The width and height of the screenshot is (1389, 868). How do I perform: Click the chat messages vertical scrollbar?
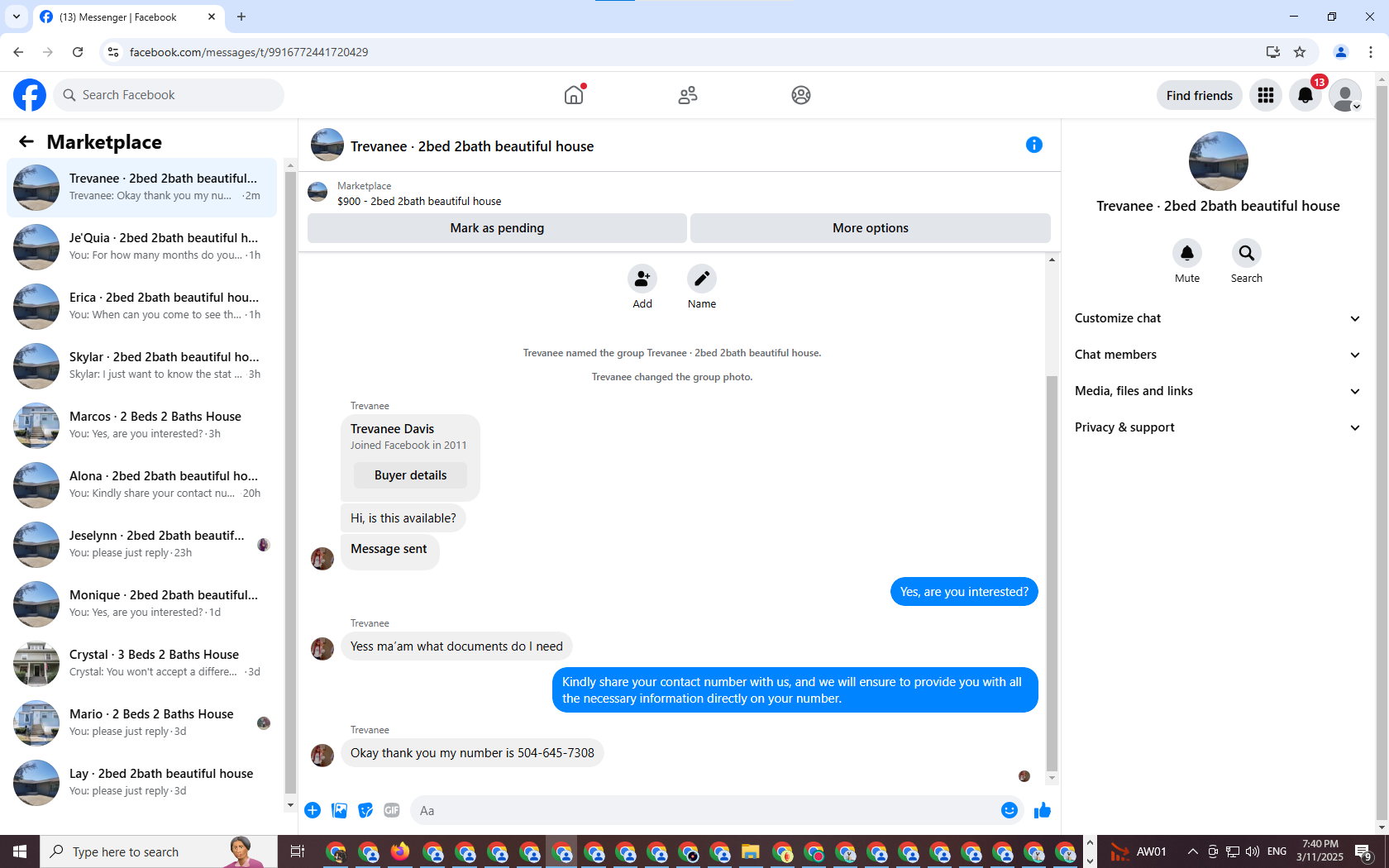coord(1052,572)
